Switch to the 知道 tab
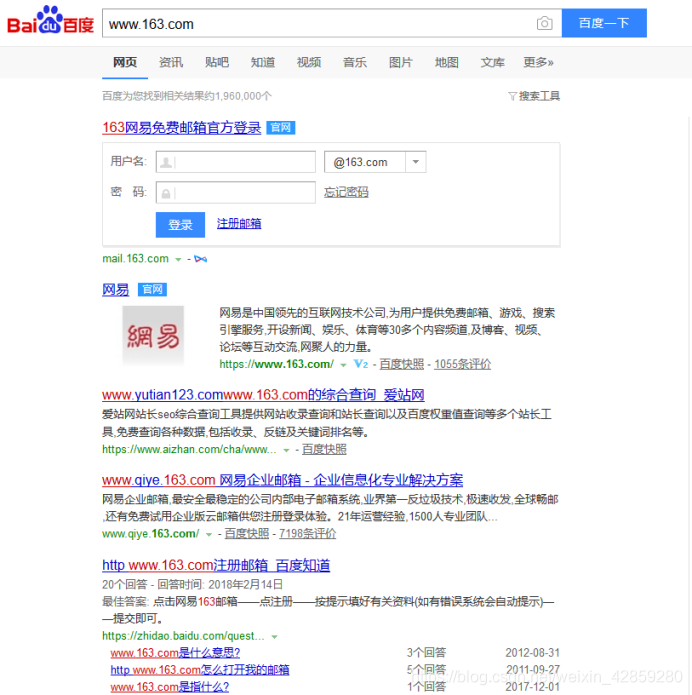Viewport: 692px width, 695px height. 263,62
